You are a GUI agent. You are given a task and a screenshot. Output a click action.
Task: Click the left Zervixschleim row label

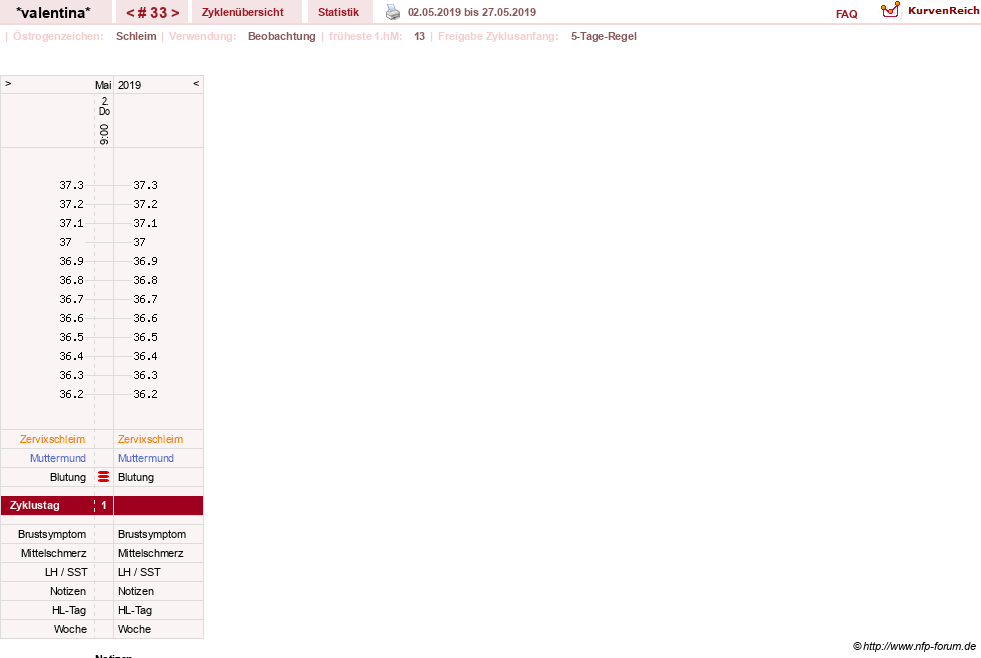(x=53, y=439)
